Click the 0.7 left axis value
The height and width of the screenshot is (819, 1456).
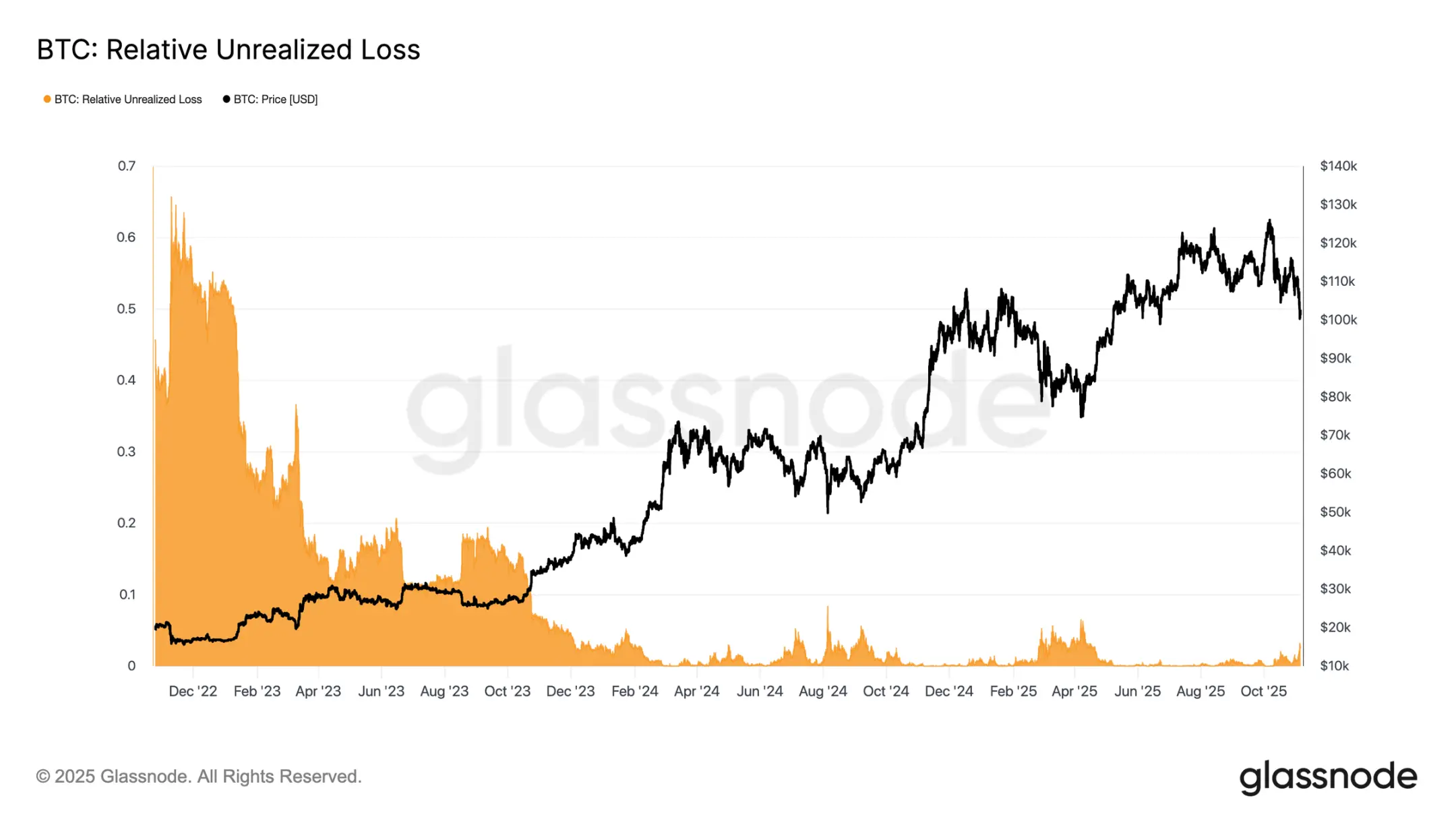tap(127, 166)
